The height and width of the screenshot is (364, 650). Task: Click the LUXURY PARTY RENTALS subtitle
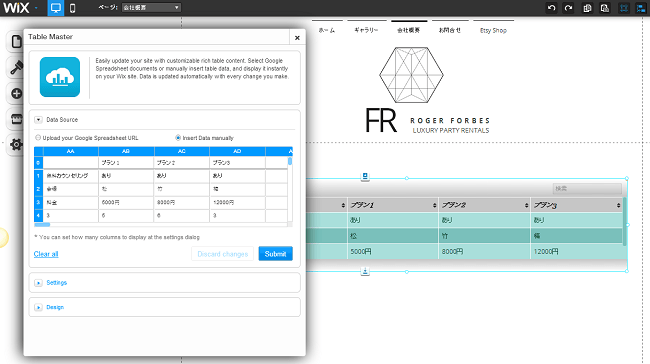click(x=451, y=131)
